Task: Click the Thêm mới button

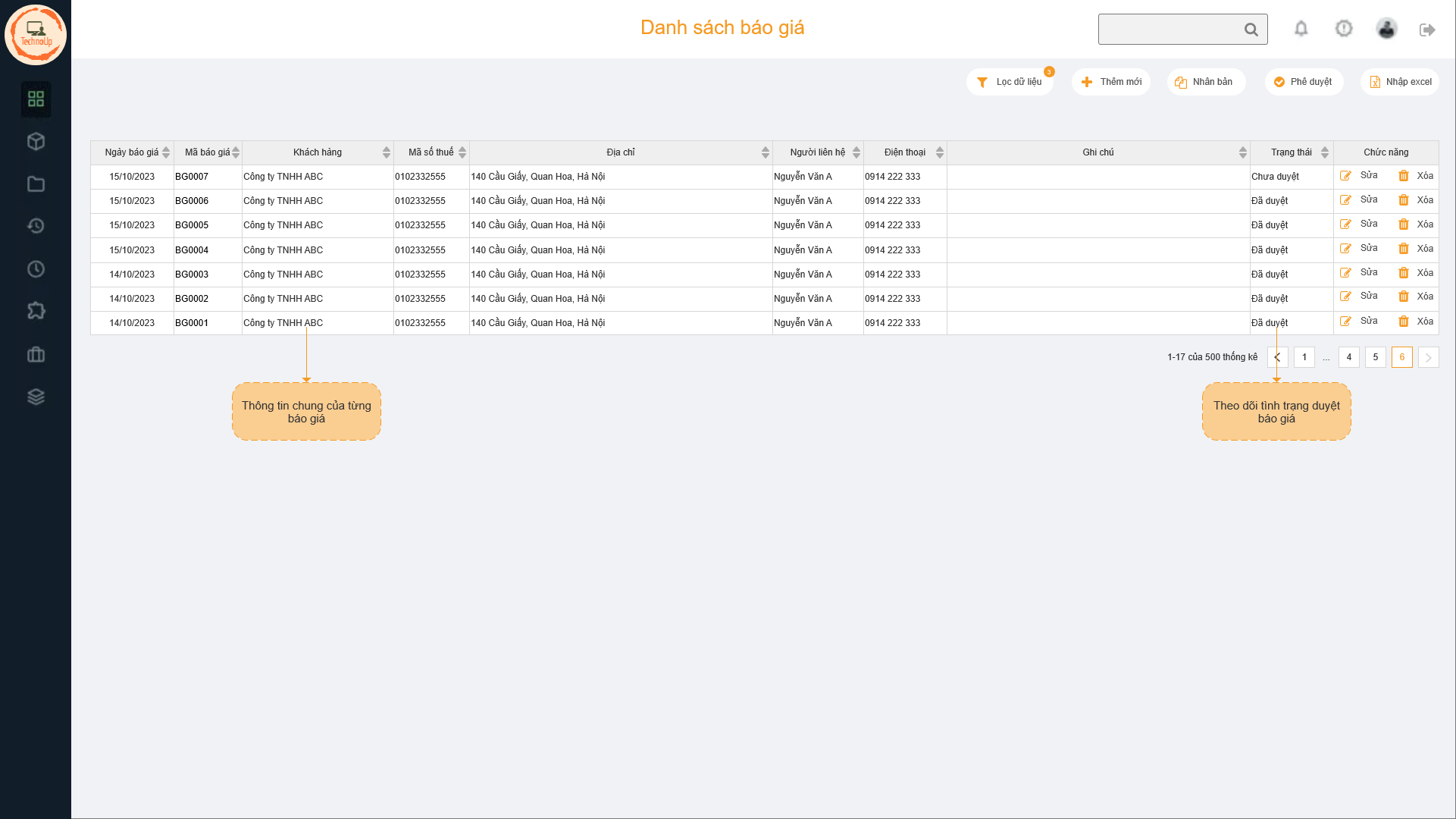Action: (1111, 82)
